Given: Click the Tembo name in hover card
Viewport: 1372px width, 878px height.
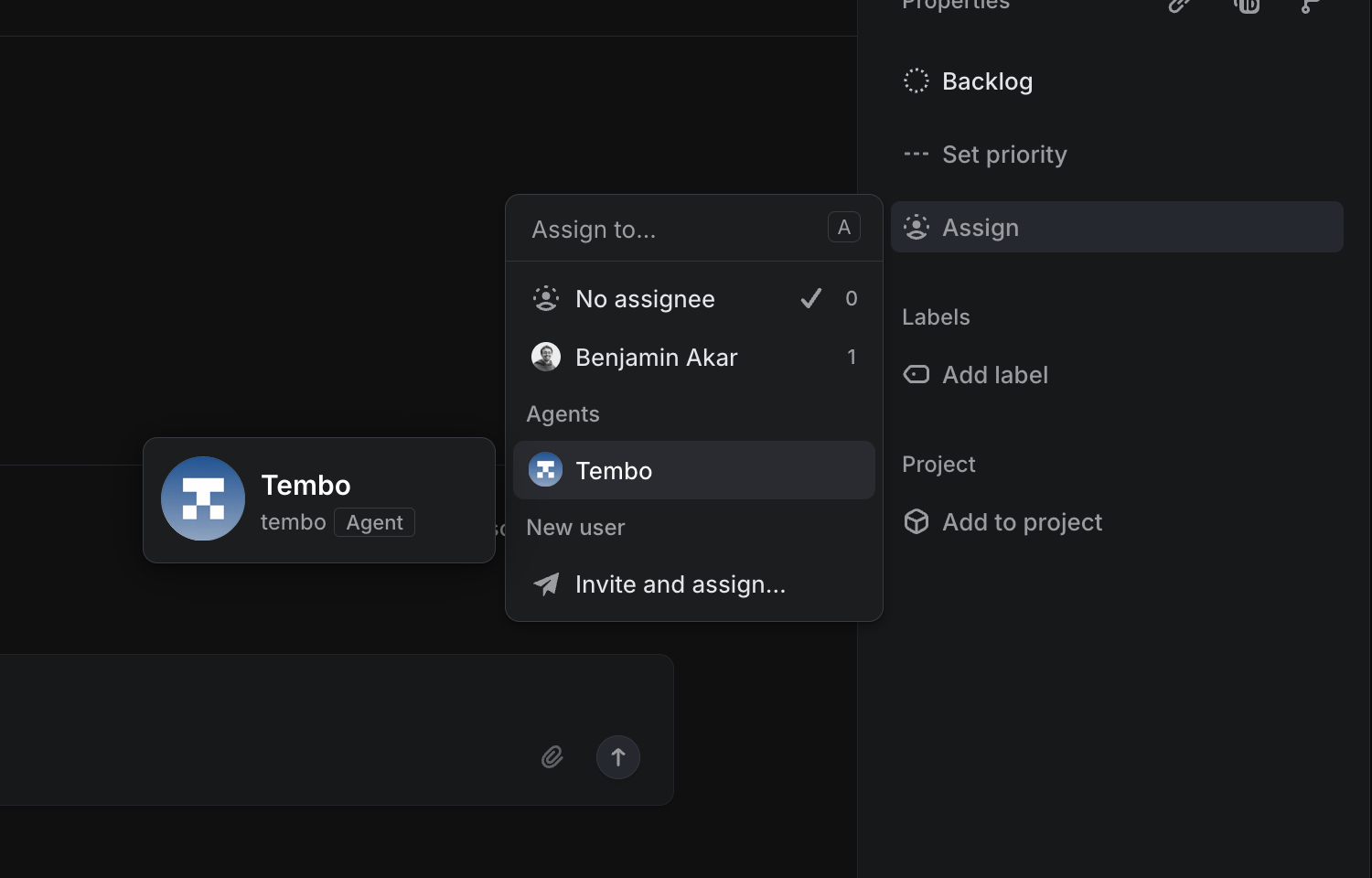Looking at the screenshot, I should pyautogui.click(x=305, y=485).
